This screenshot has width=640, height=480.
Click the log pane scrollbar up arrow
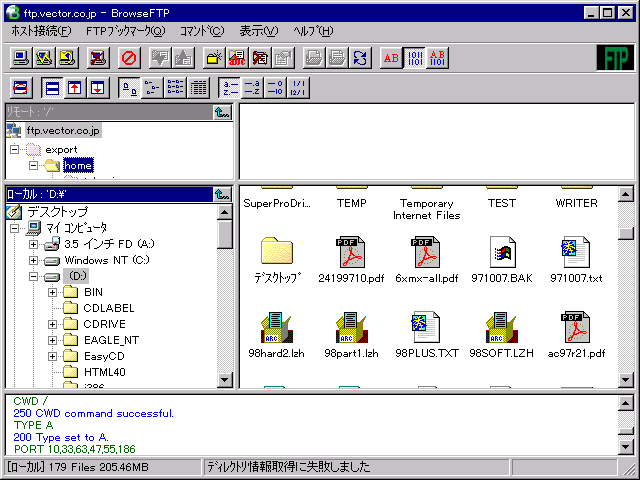[626, 403]
